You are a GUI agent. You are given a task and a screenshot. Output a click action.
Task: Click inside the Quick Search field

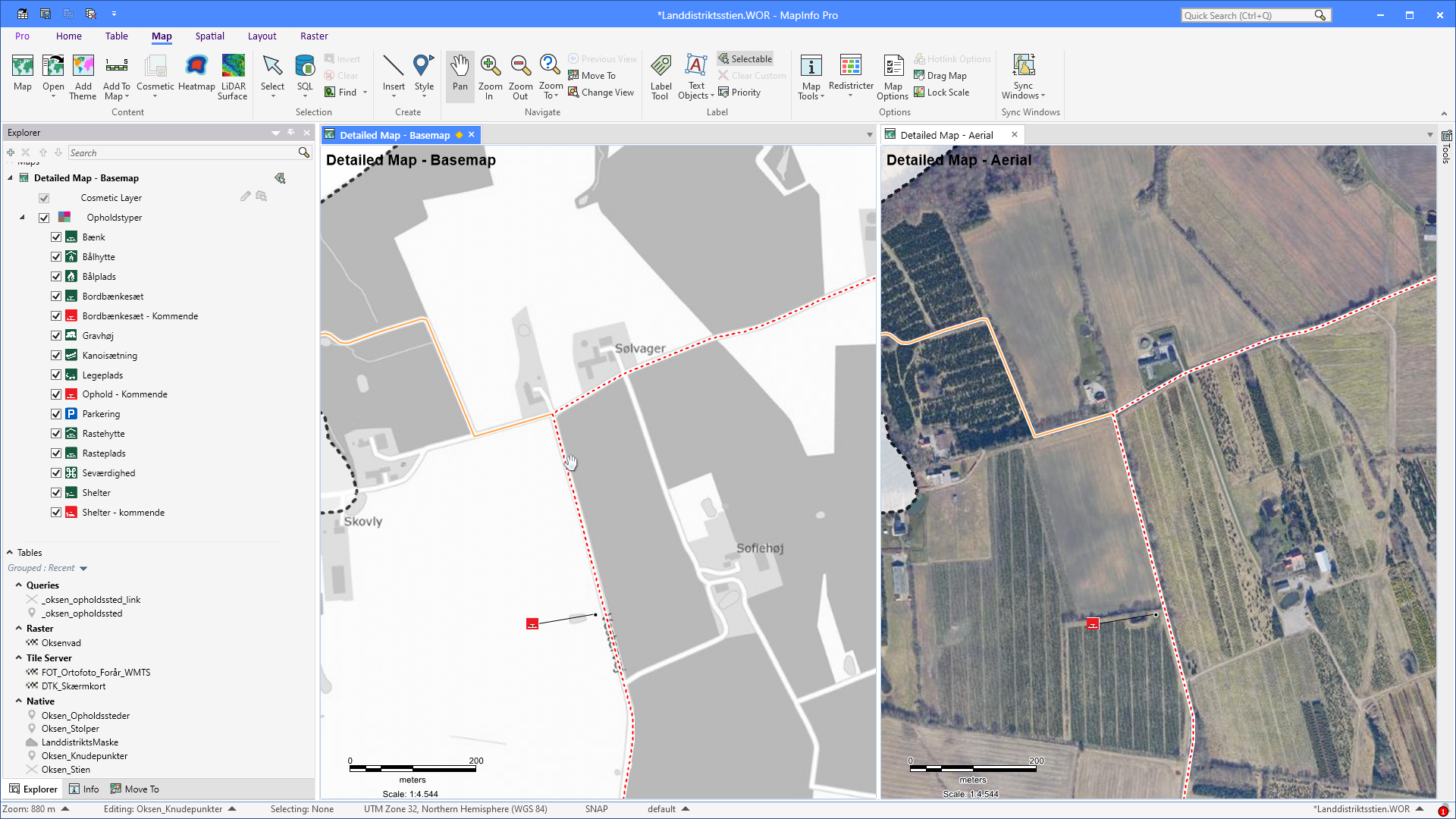point(1251,14)
